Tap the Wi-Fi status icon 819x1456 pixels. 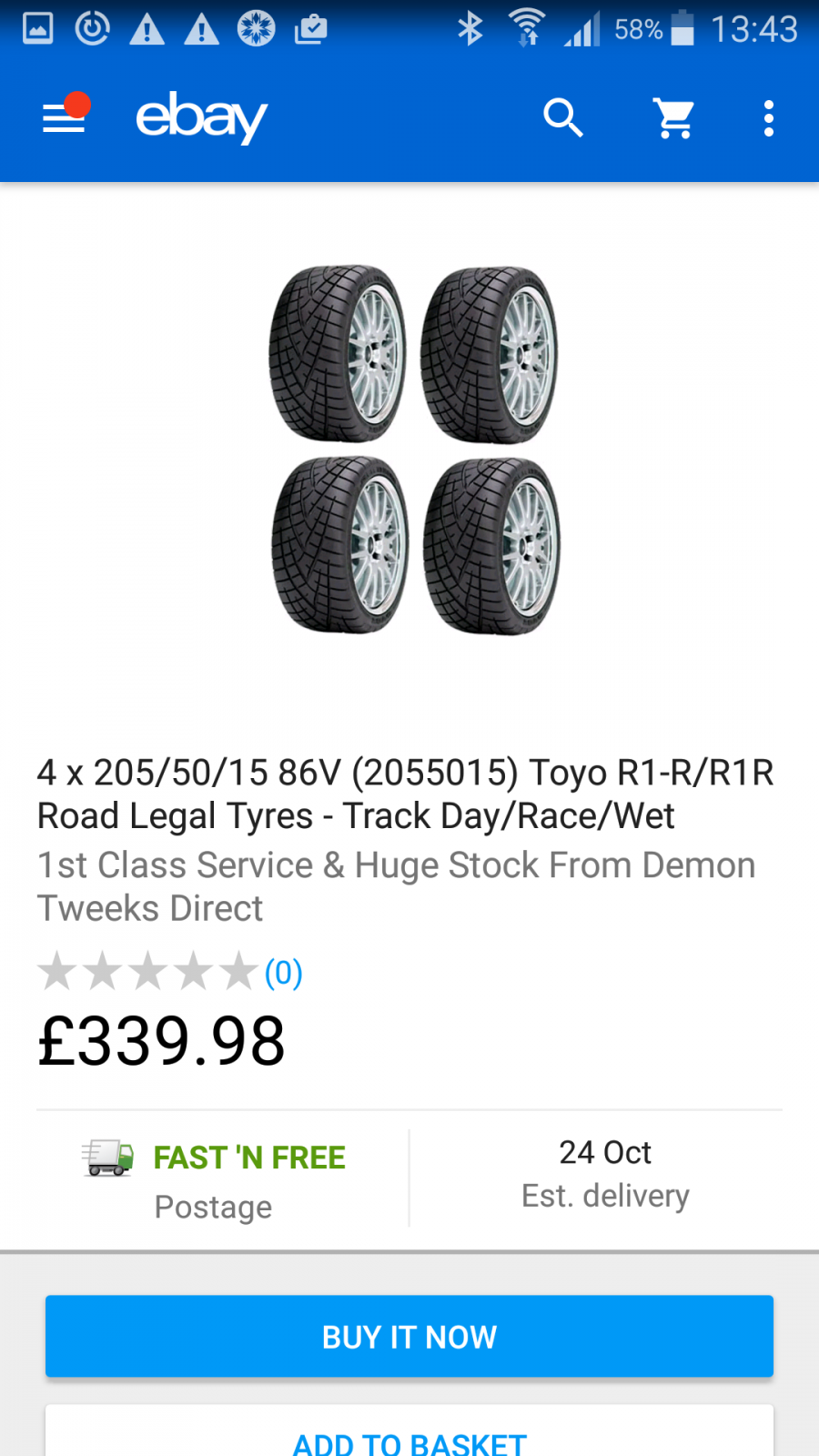[526, 27]
